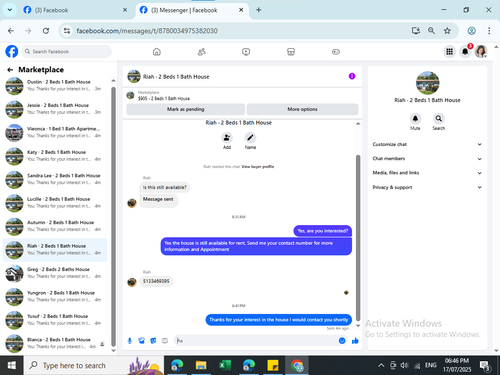Open the Gaming icon in top navigation
Screen dimensions: 500x375
[336, 52]
